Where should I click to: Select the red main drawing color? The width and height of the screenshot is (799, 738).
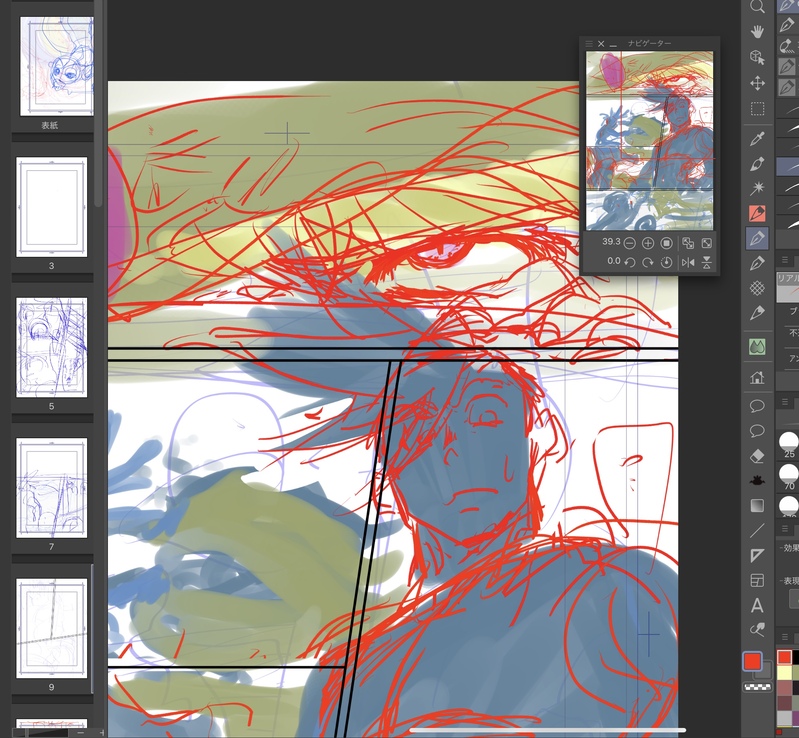pyautogui.click(x=752, y=662)
